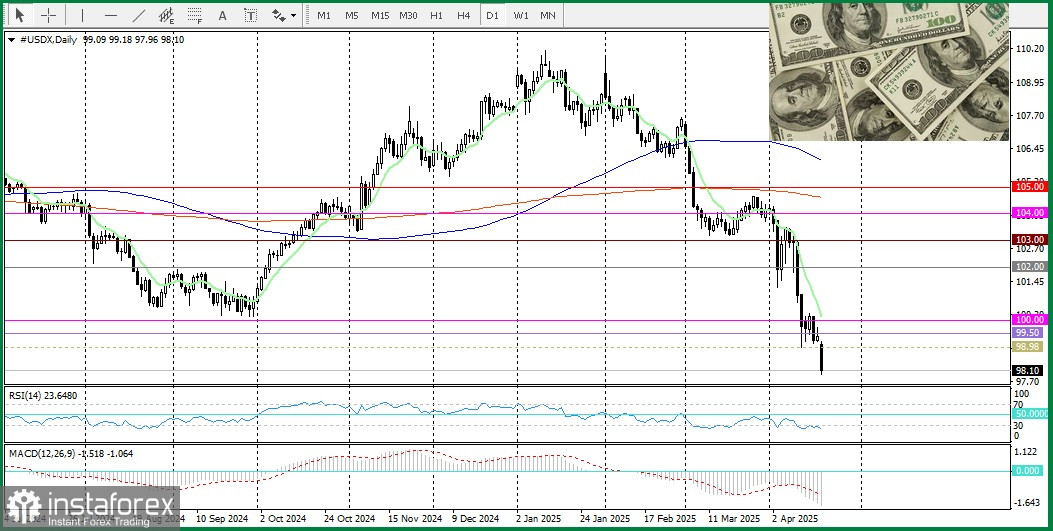Viewport: 1053px width, 531px height.
Task: Click the RSI(14) 23.6480 indicator label
Action: point(43,396)
